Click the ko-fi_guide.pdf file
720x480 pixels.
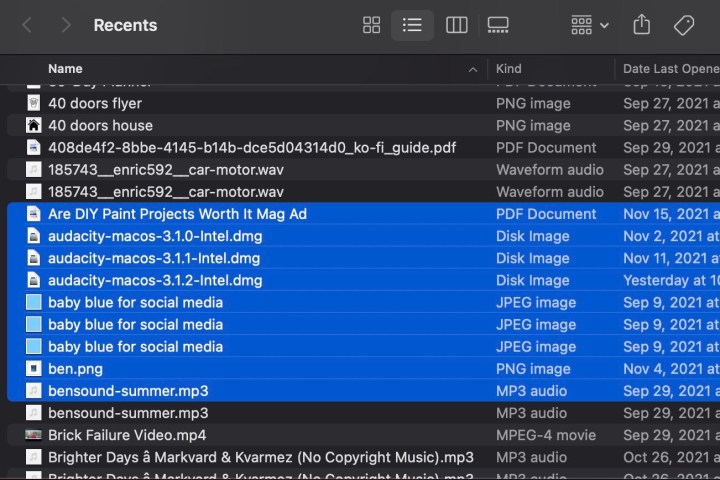[252, 147]
